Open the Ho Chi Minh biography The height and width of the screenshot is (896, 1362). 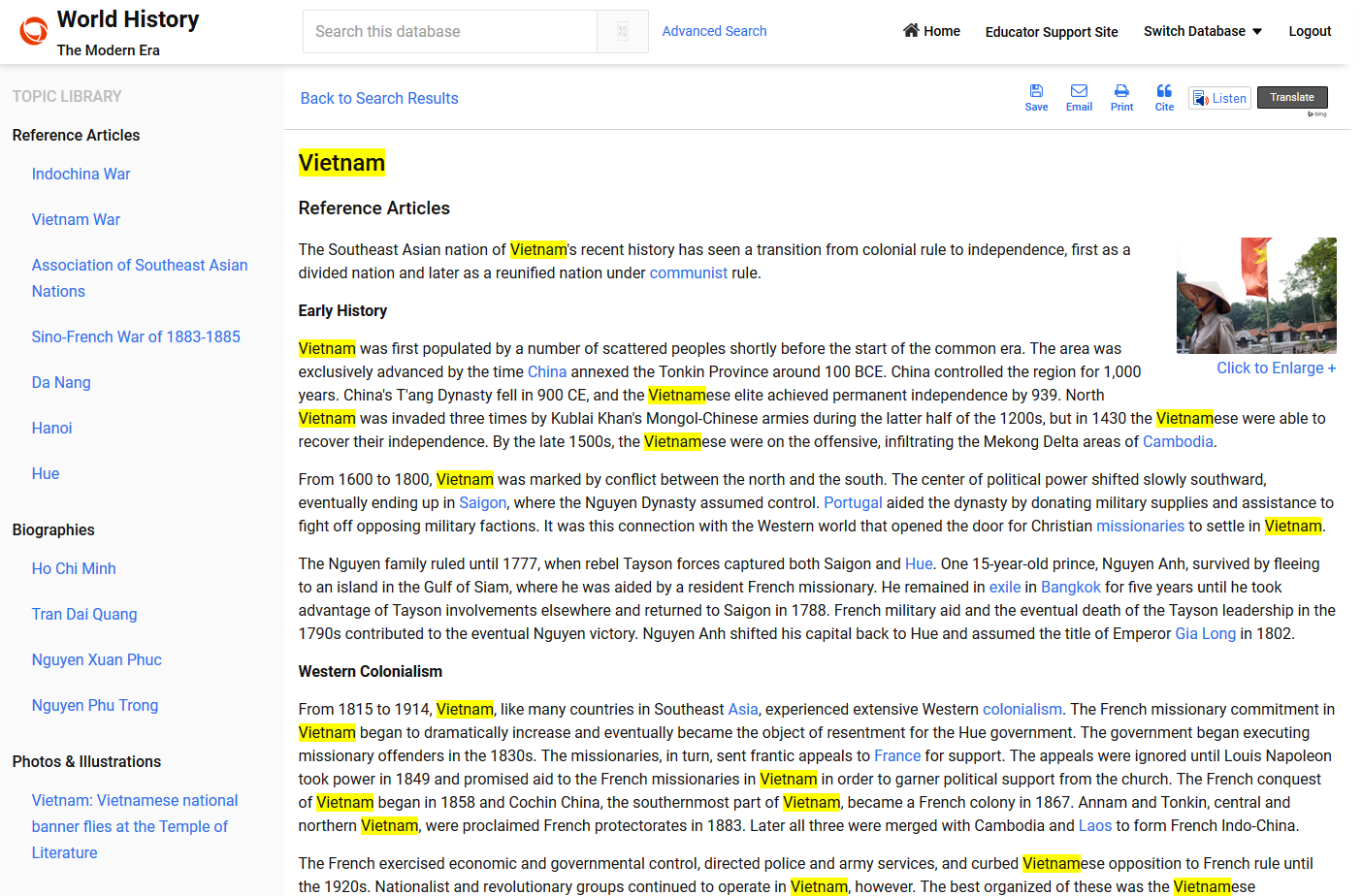click(x=74, y=568)
